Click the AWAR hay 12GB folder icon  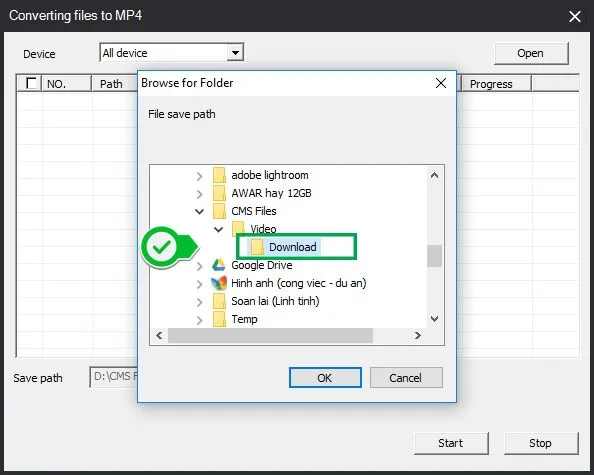coord(219,193)
